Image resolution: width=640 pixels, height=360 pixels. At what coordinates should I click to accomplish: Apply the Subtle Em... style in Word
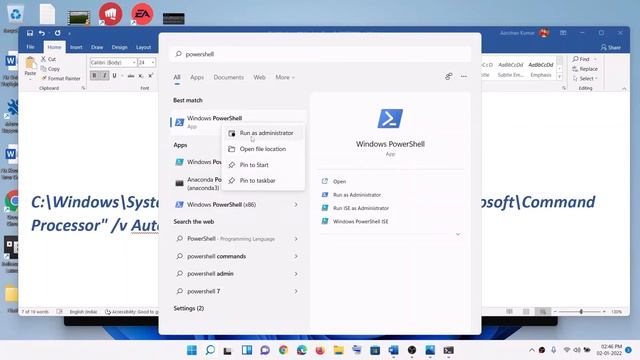(x=510, y=69)
